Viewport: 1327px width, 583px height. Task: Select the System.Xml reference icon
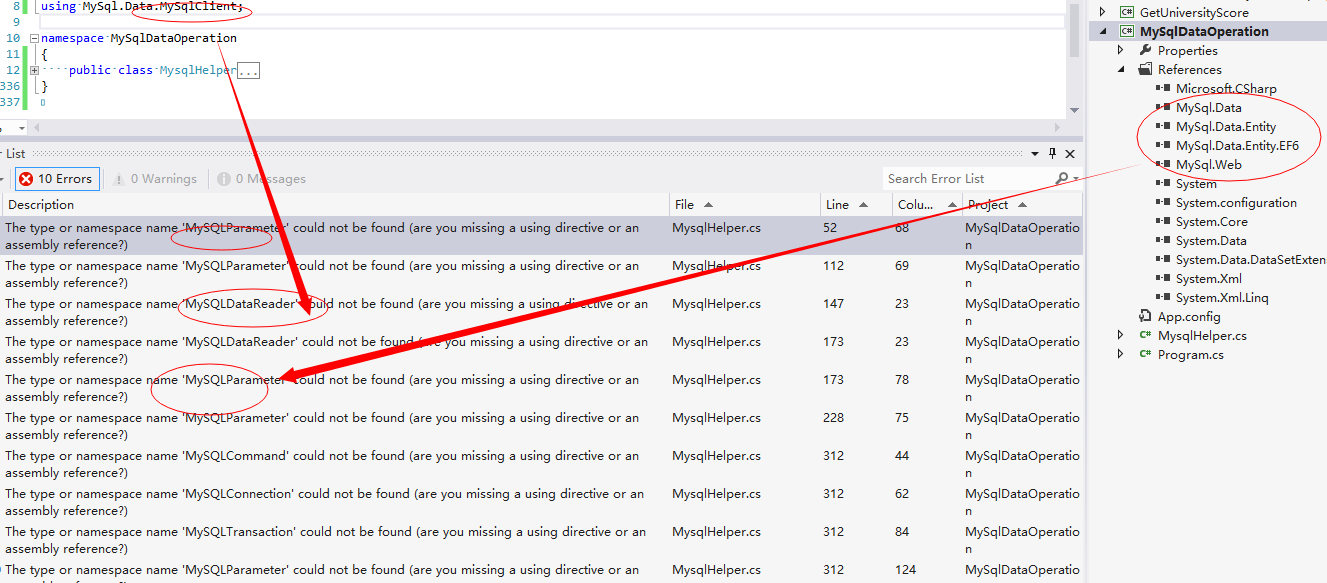[1163, 278]
